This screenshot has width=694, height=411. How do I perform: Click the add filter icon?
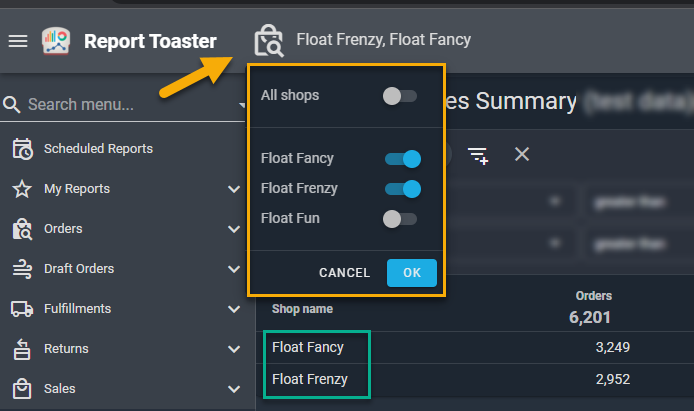(x=478, y=154)
